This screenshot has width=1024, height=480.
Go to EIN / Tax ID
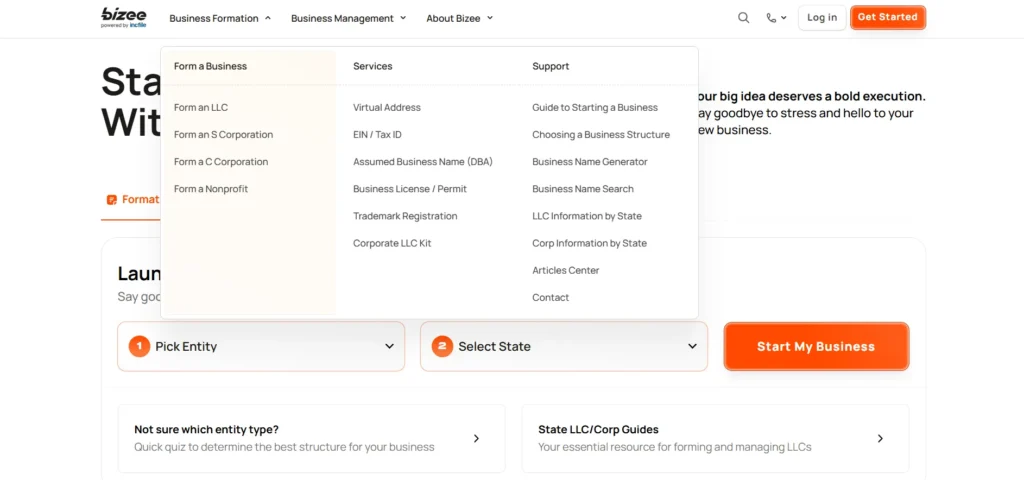[x=377, y=134]
